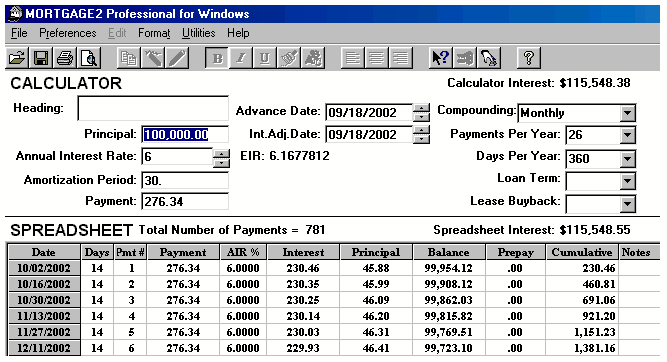This screenshot has width=667, height=362.
Task: Click into the Heading input field
Action: click(153, 108)
